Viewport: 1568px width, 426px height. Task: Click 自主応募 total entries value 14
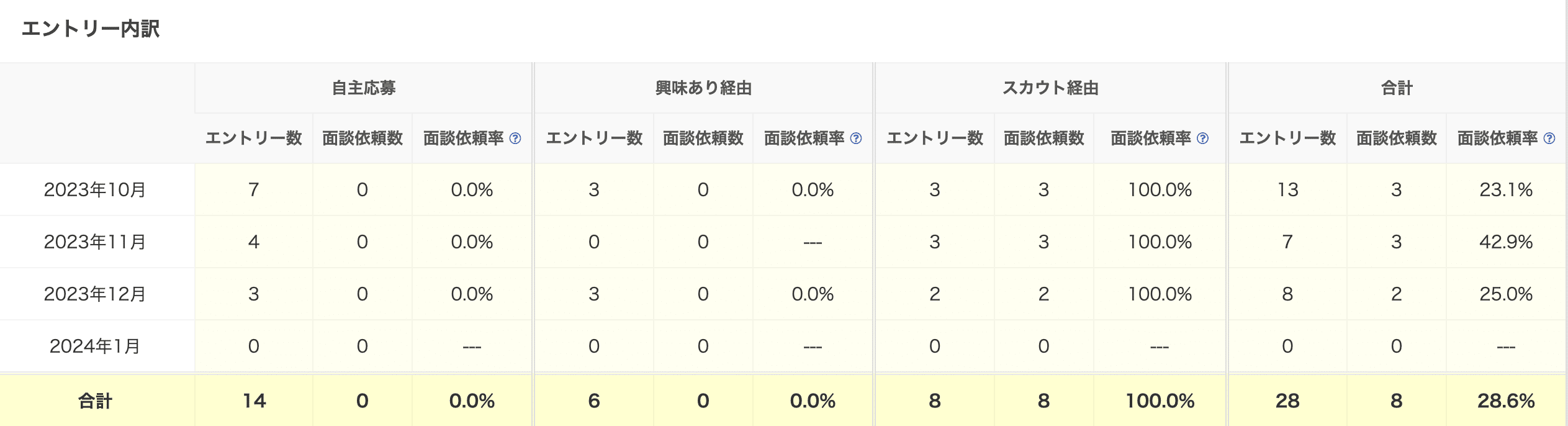[254, 401]
